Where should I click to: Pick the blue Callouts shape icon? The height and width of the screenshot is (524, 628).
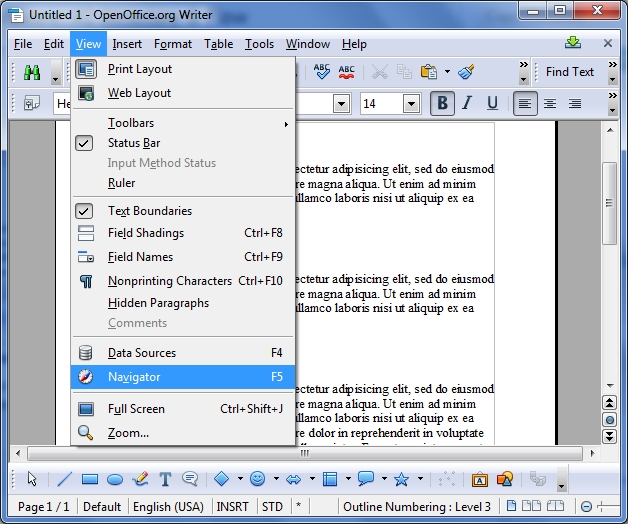pos(366,478)
